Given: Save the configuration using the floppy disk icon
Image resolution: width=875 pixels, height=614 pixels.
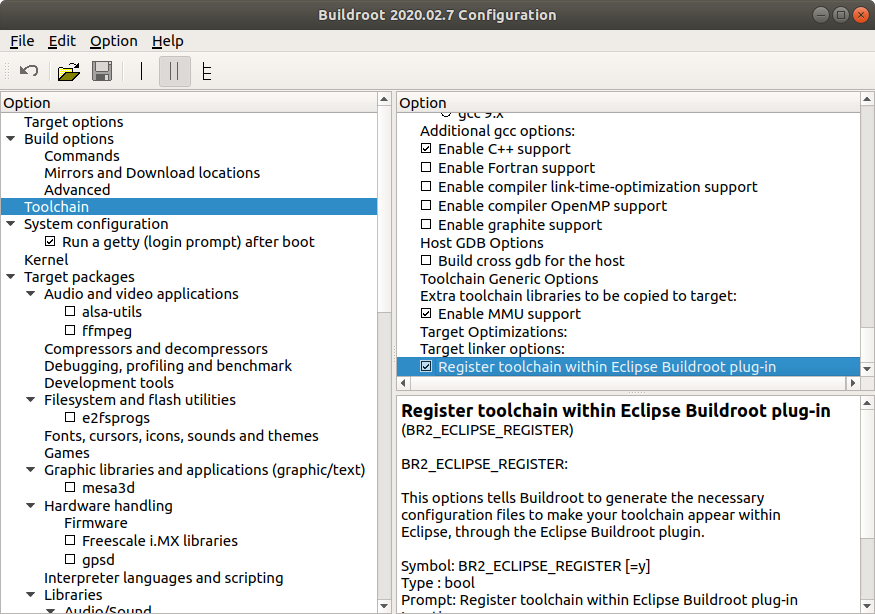Looking at the screenshot, I should pyautogui.click(x=102, y=71).
